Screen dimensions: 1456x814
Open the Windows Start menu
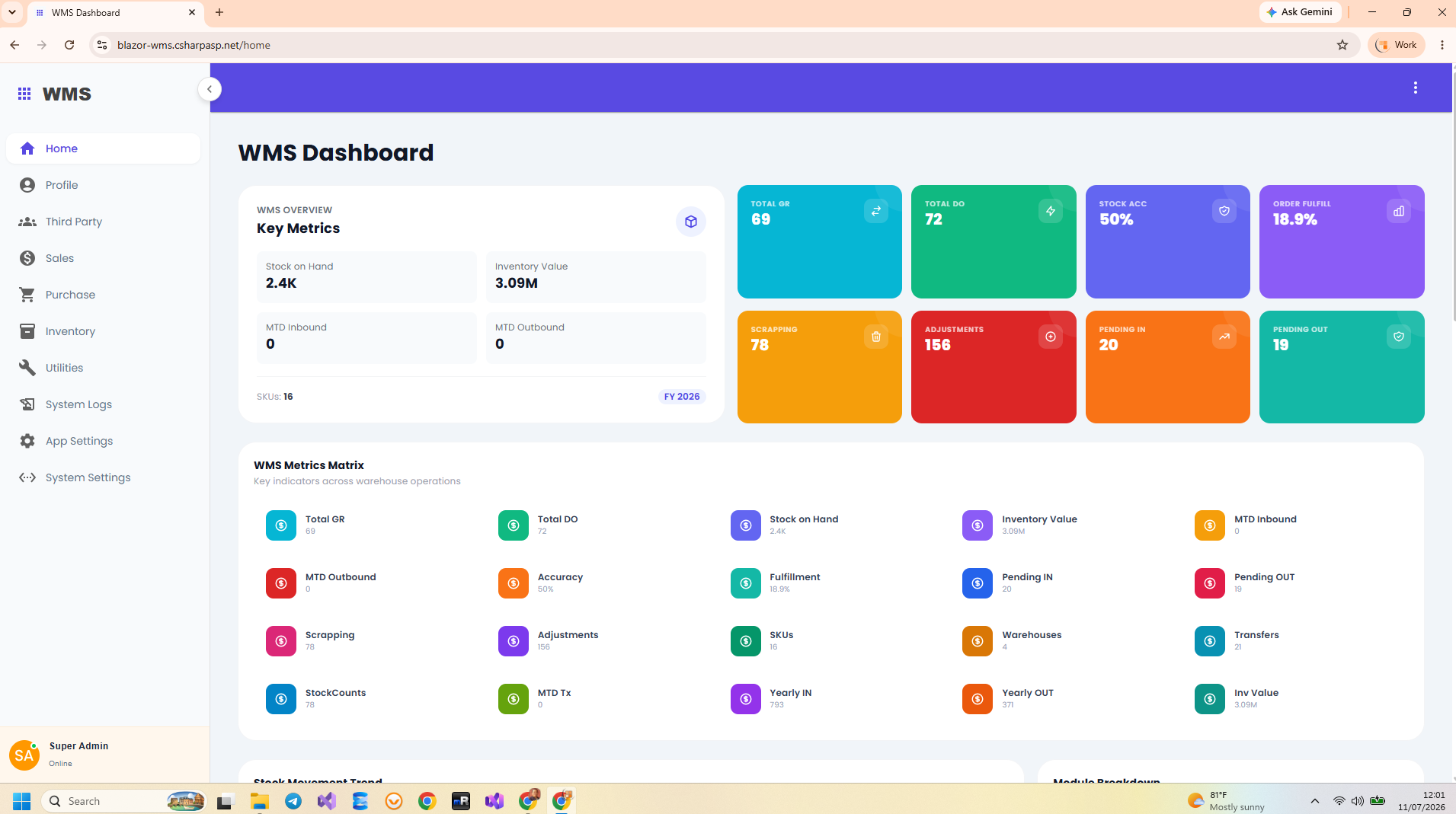coord(21,801)
